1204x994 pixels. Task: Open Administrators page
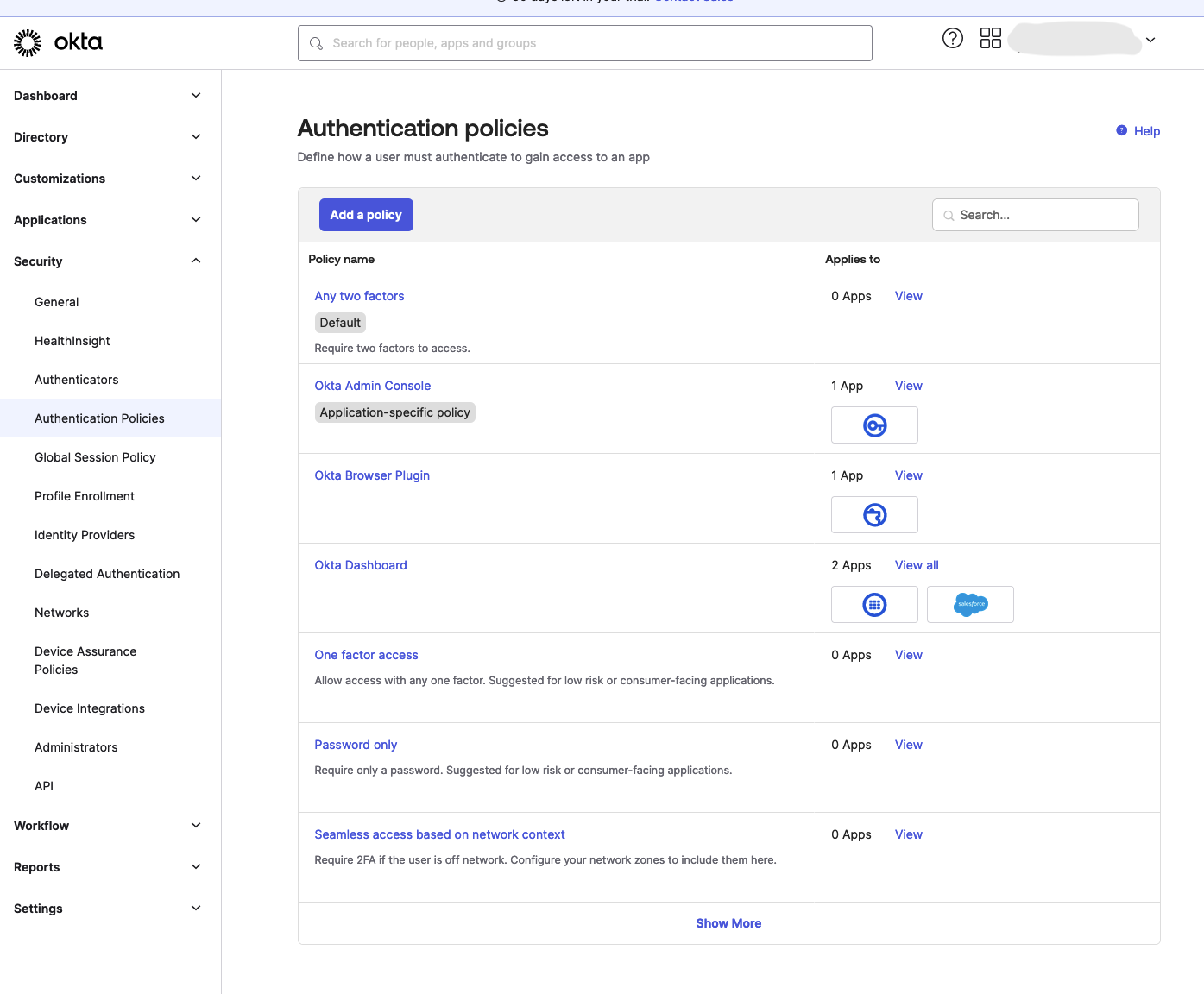click(x=76, y=747)
